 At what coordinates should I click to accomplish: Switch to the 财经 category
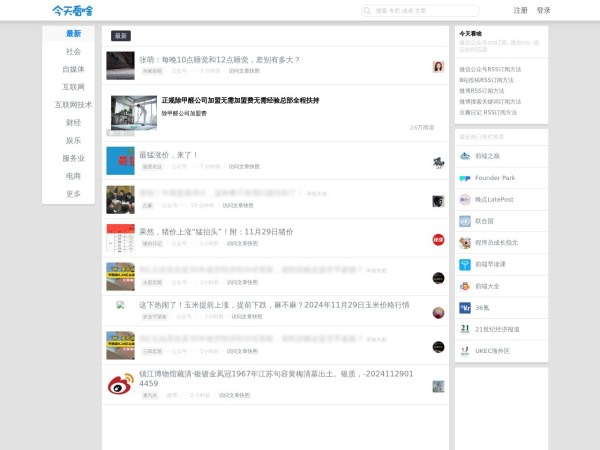pyautogui.click(x=73, y=122)
